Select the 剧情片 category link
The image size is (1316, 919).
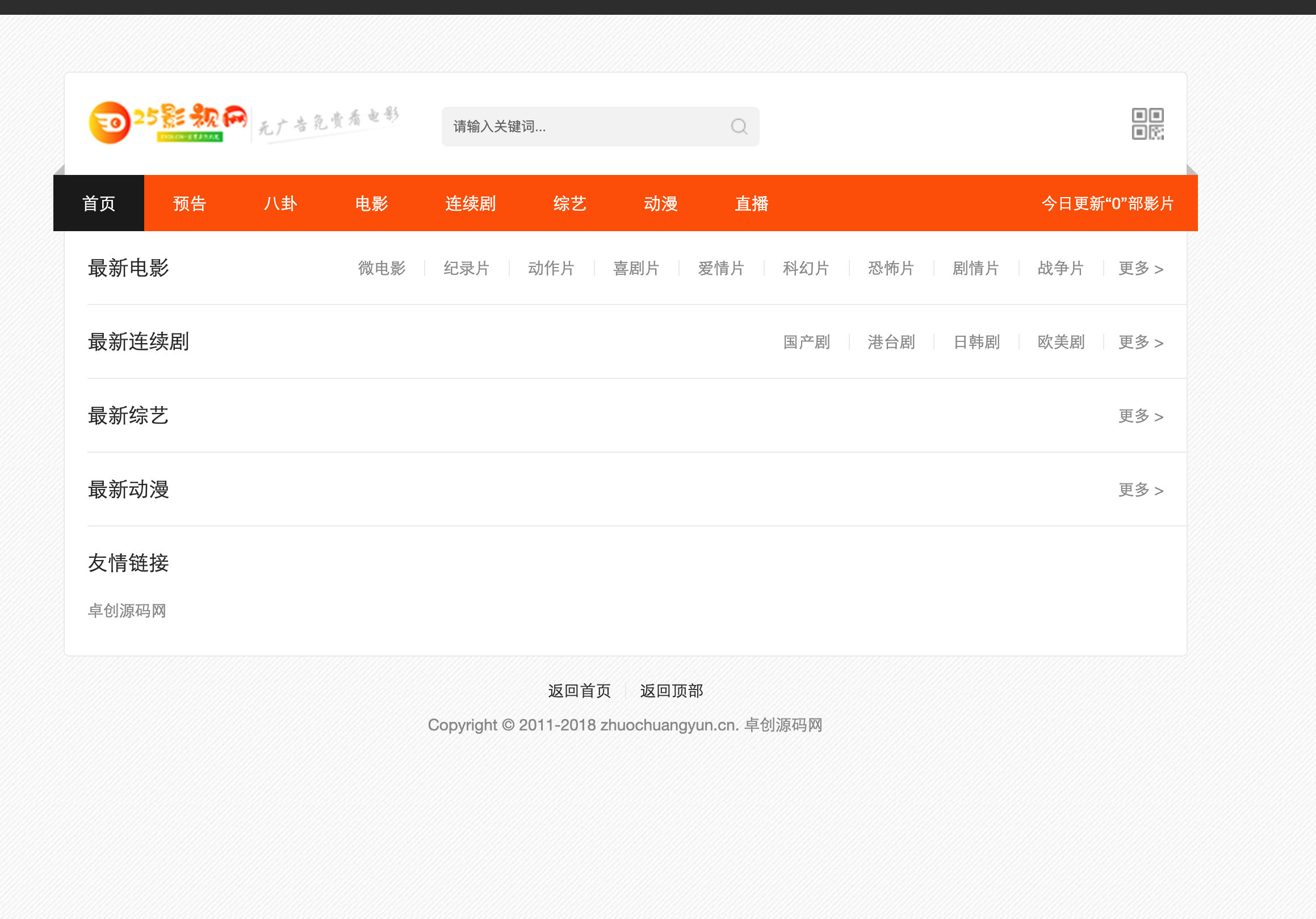coord(975,268)
